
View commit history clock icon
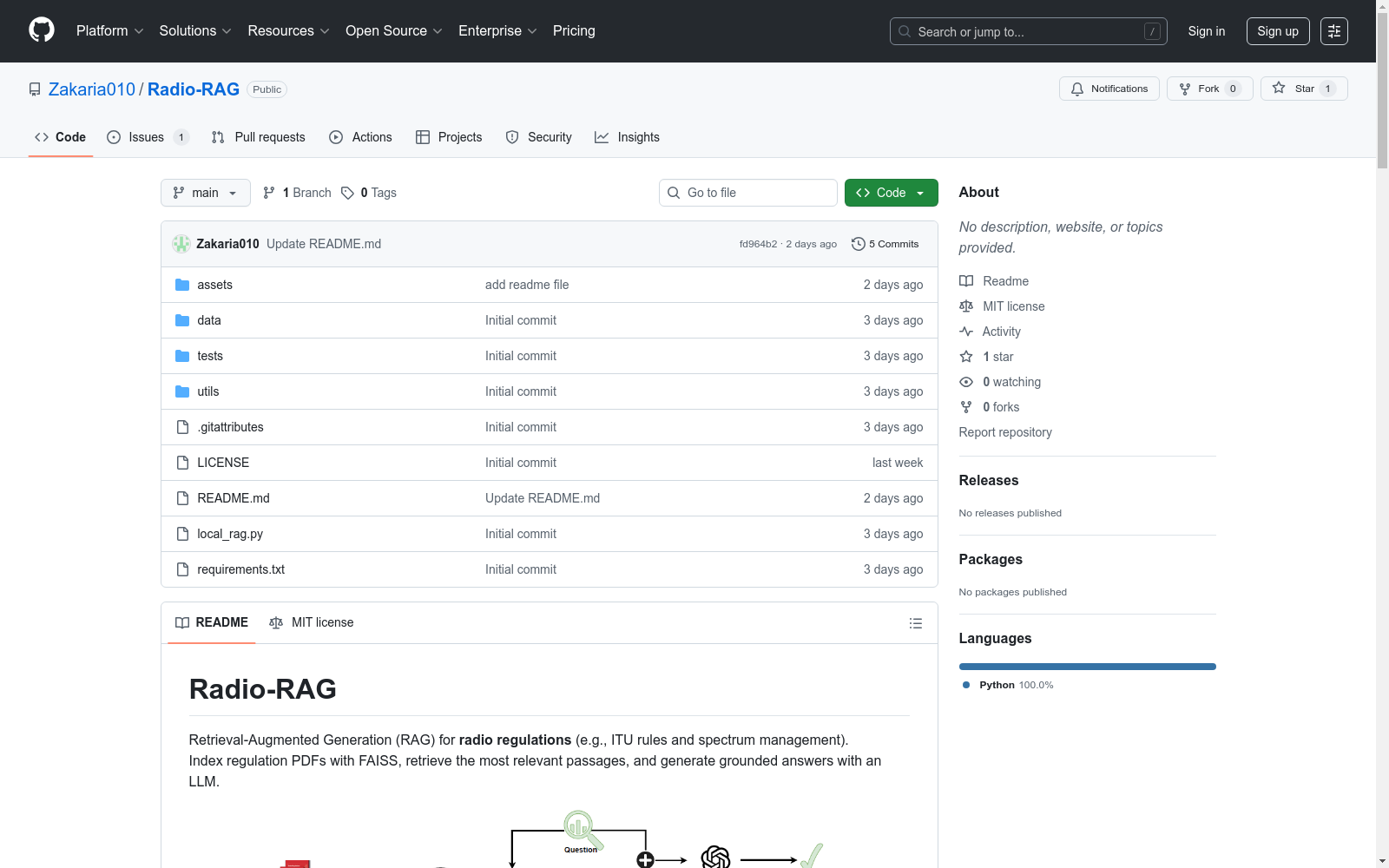[x=859, y=244]
